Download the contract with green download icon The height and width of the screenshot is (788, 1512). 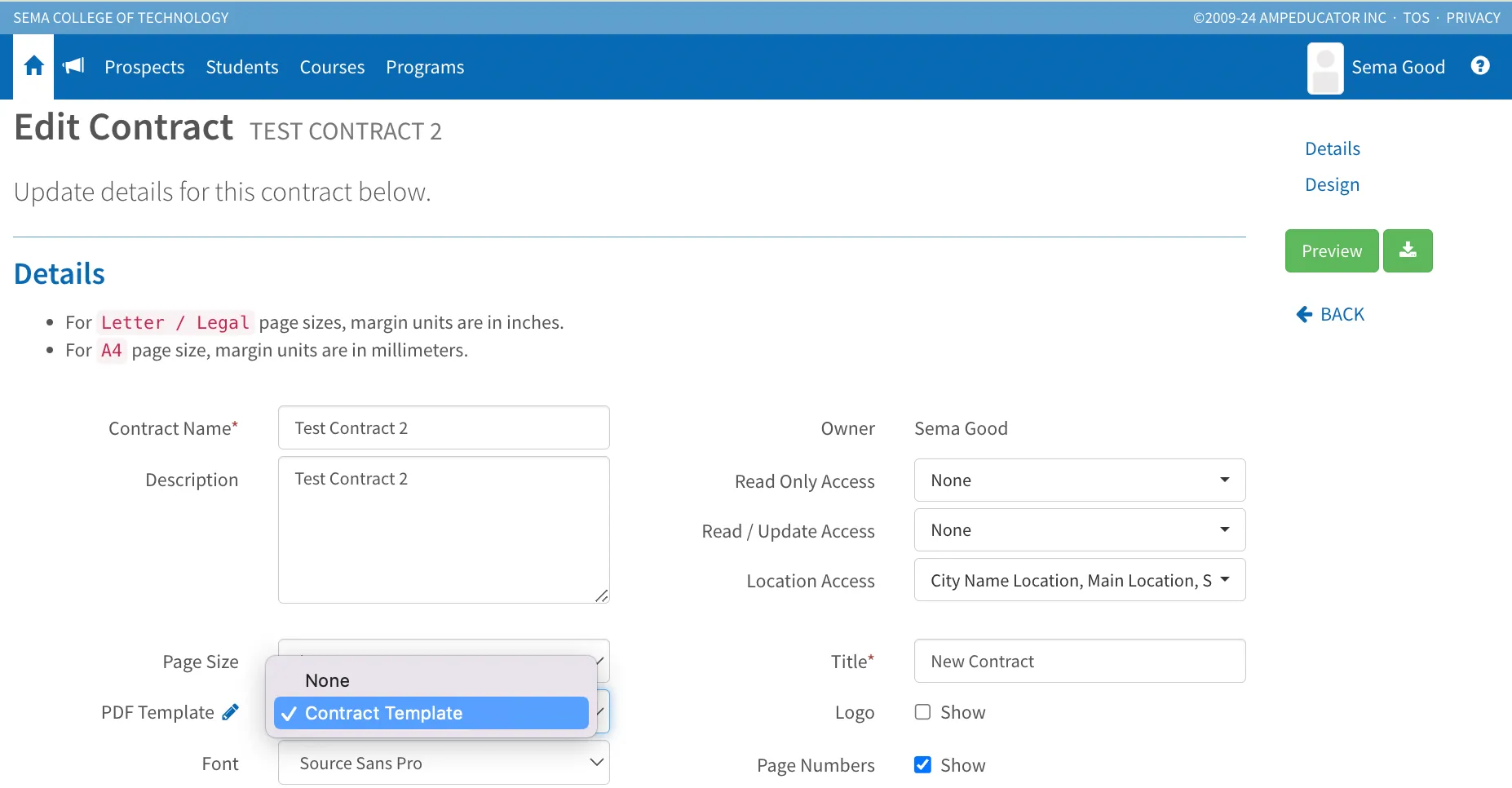[1408, 250]
